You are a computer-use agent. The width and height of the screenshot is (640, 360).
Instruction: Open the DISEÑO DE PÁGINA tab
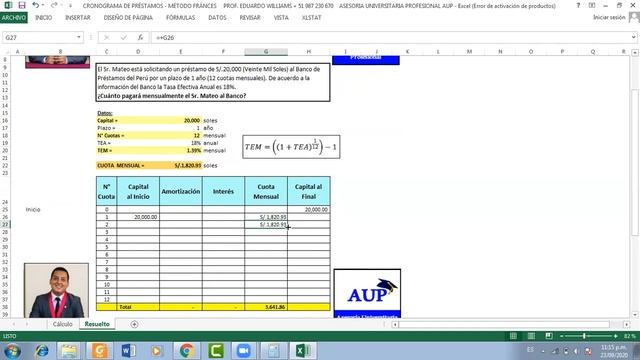[128, 18]
